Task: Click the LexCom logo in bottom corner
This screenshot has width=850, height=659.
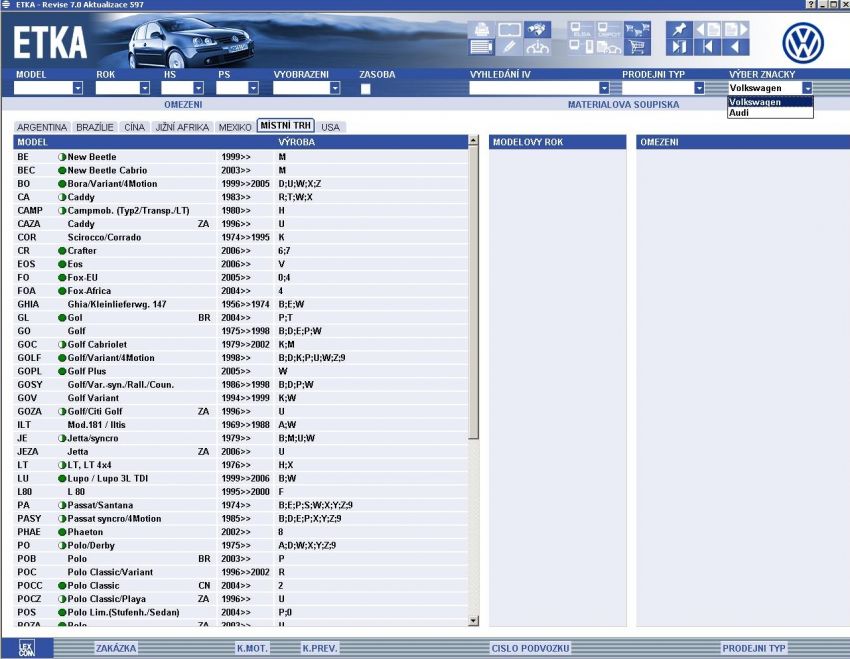Action: (x=27, y=648)
